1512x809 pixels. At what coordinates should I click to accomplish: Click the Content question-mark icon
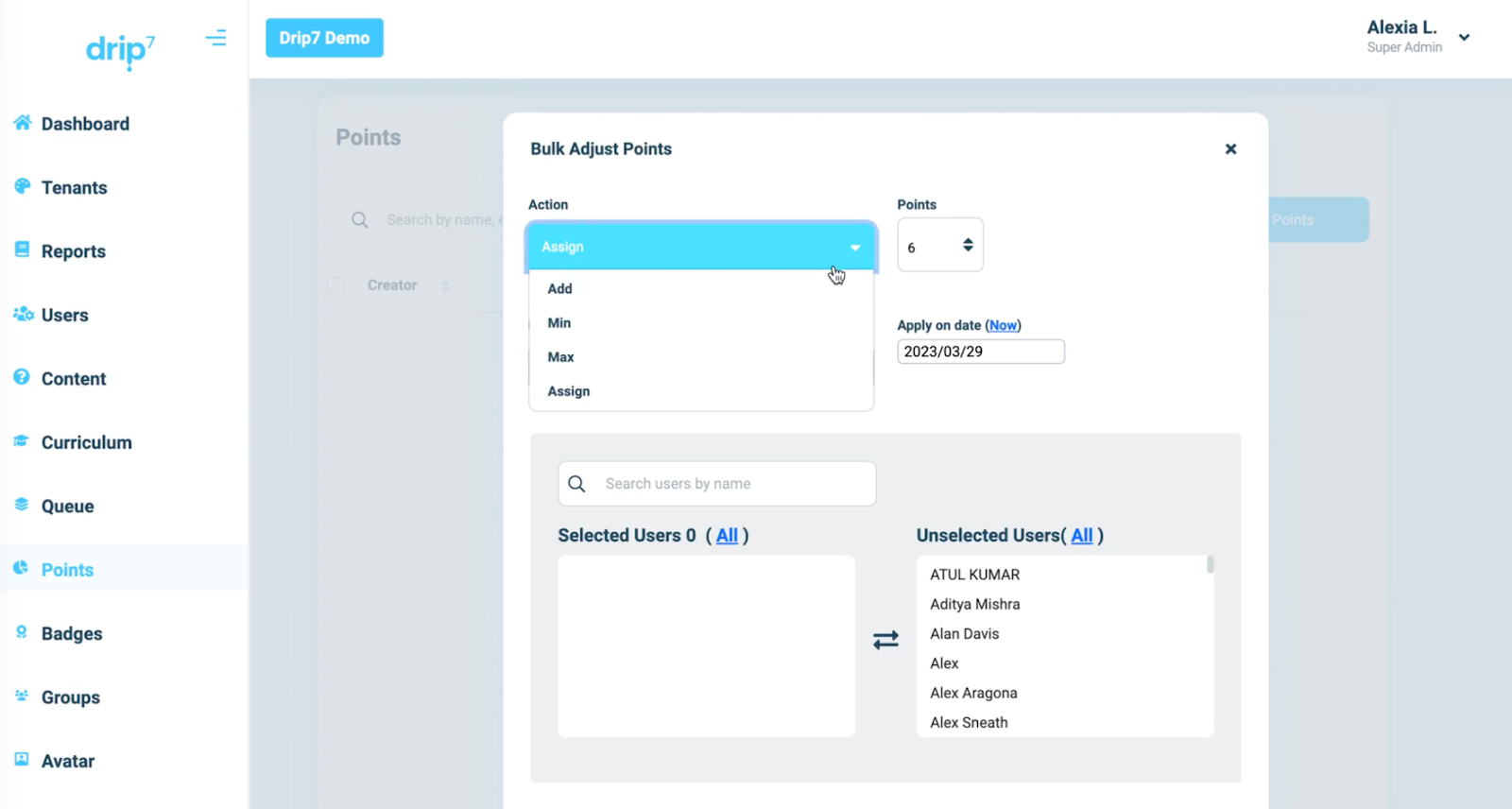pyautogui.click(x=22, y=377)
